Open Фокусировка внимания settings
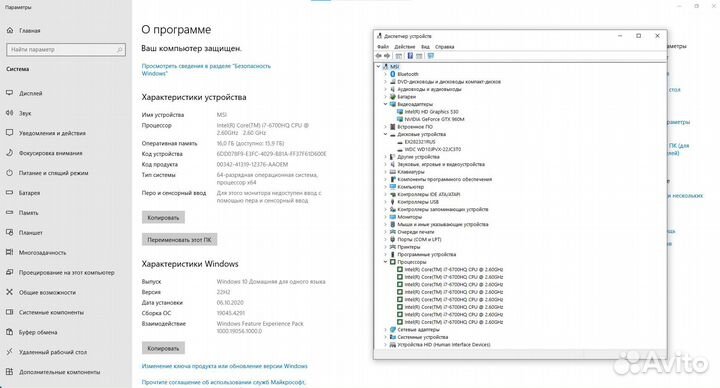Viewport: 720px width, 388px height. (51, 153)
